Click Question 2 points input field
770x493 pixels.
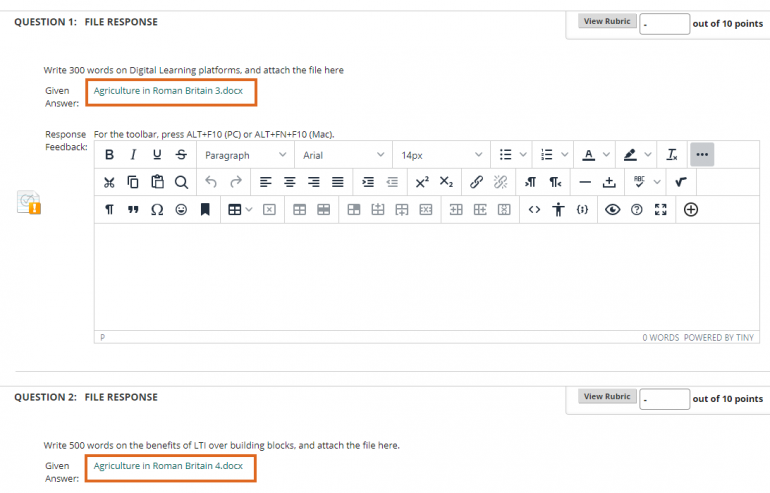[x=664, y=399]
